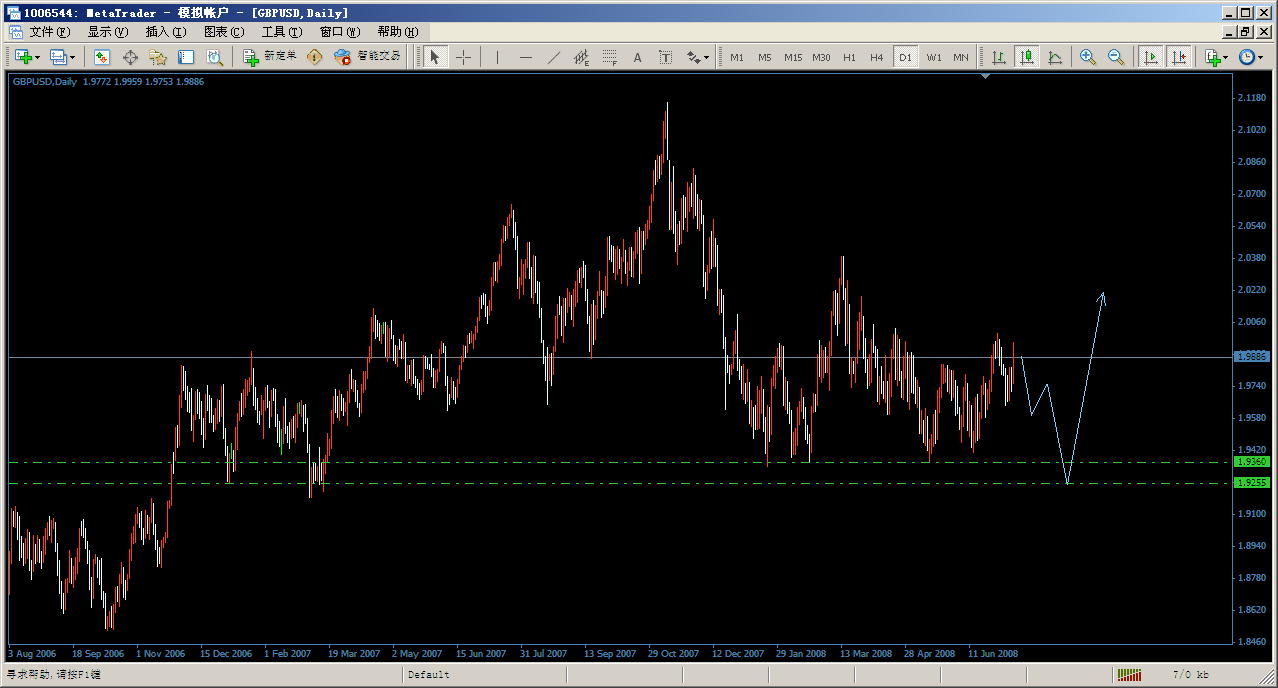Open the Navigator favorites folder icon
The width and height of the screenshot is (1278, 688).
tap(158, 57)
